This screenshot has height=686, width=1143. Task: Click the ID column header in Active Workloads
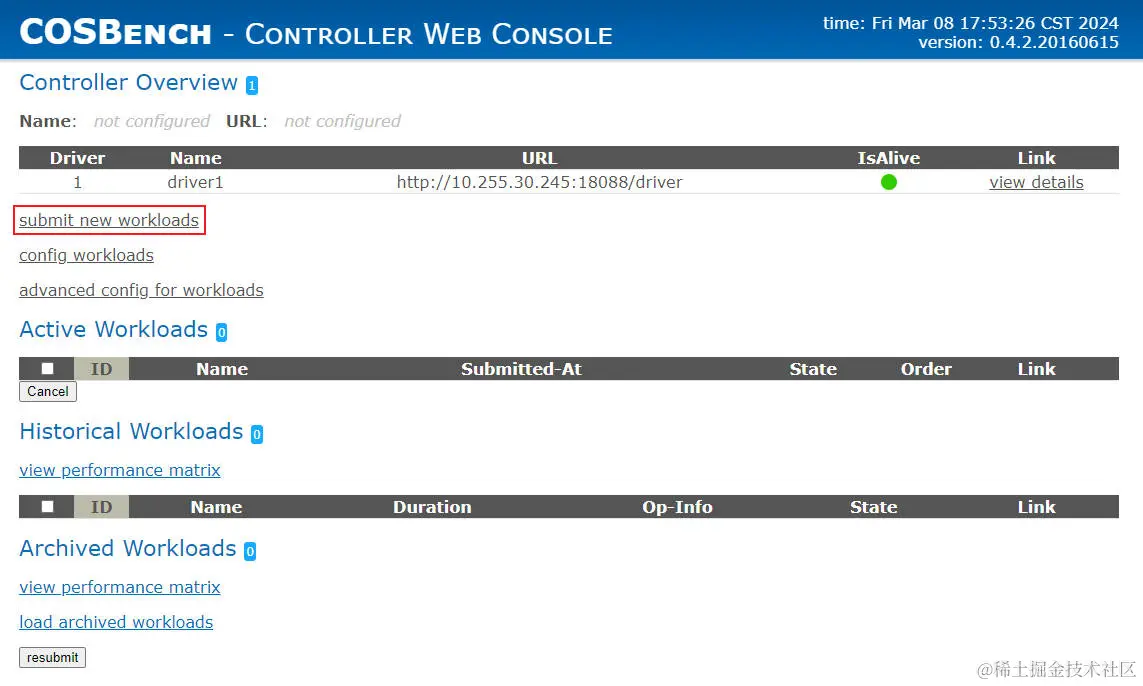pos(101,369)
